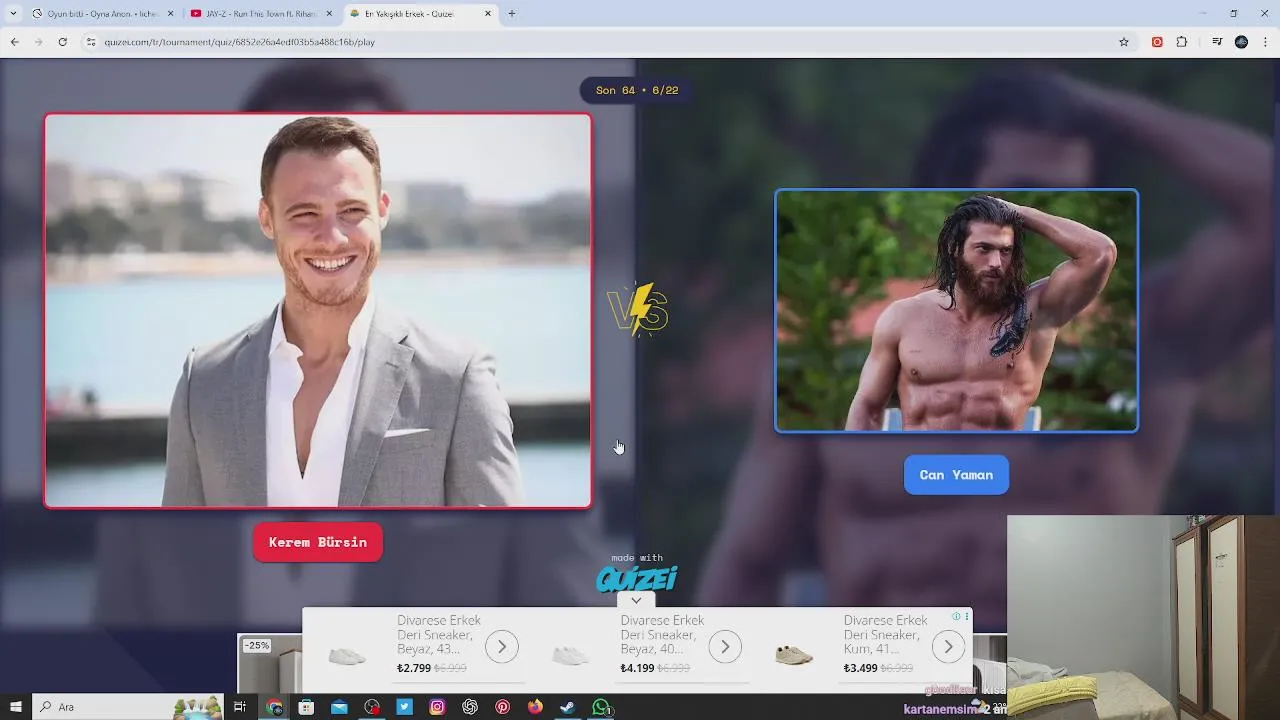The image size is (1280, 720).
Task: Go back to previous page
Action: click(14, 42)
